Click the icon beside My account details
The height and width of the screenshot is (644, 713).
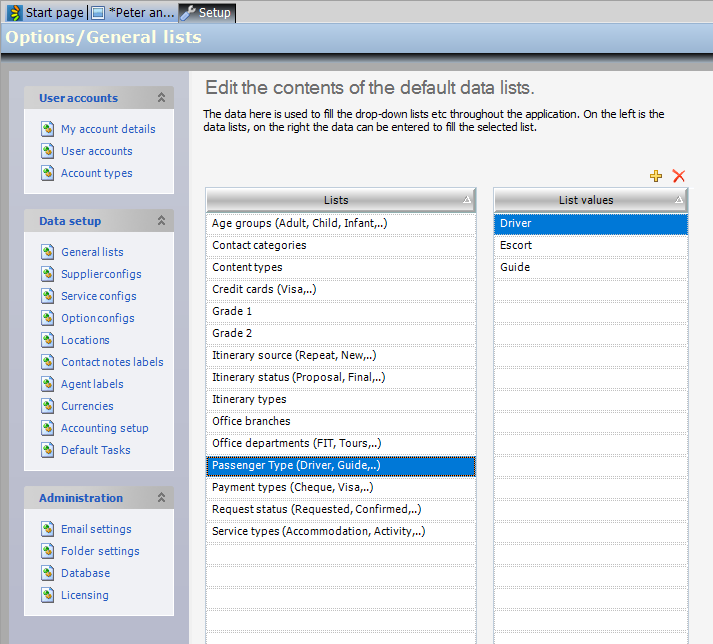(47, 129)
